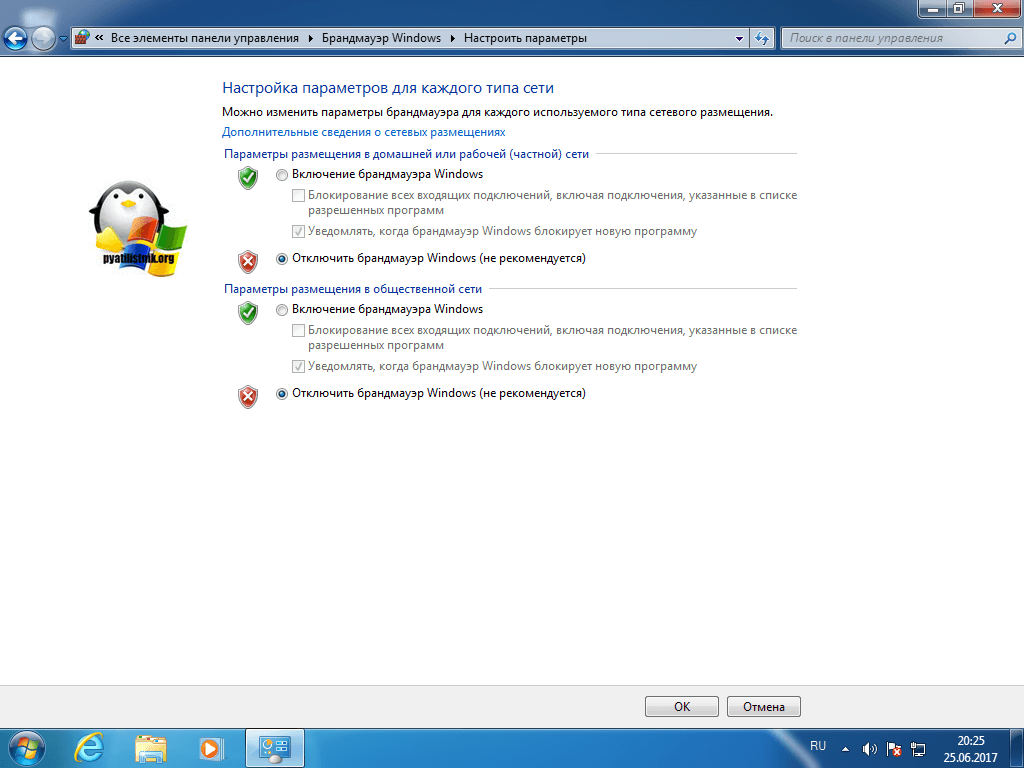Tick 'Блокирование всех входящих подключений' private network checkbox
1024x768 pixels.
pyautogui.click(x=298, y=195)
